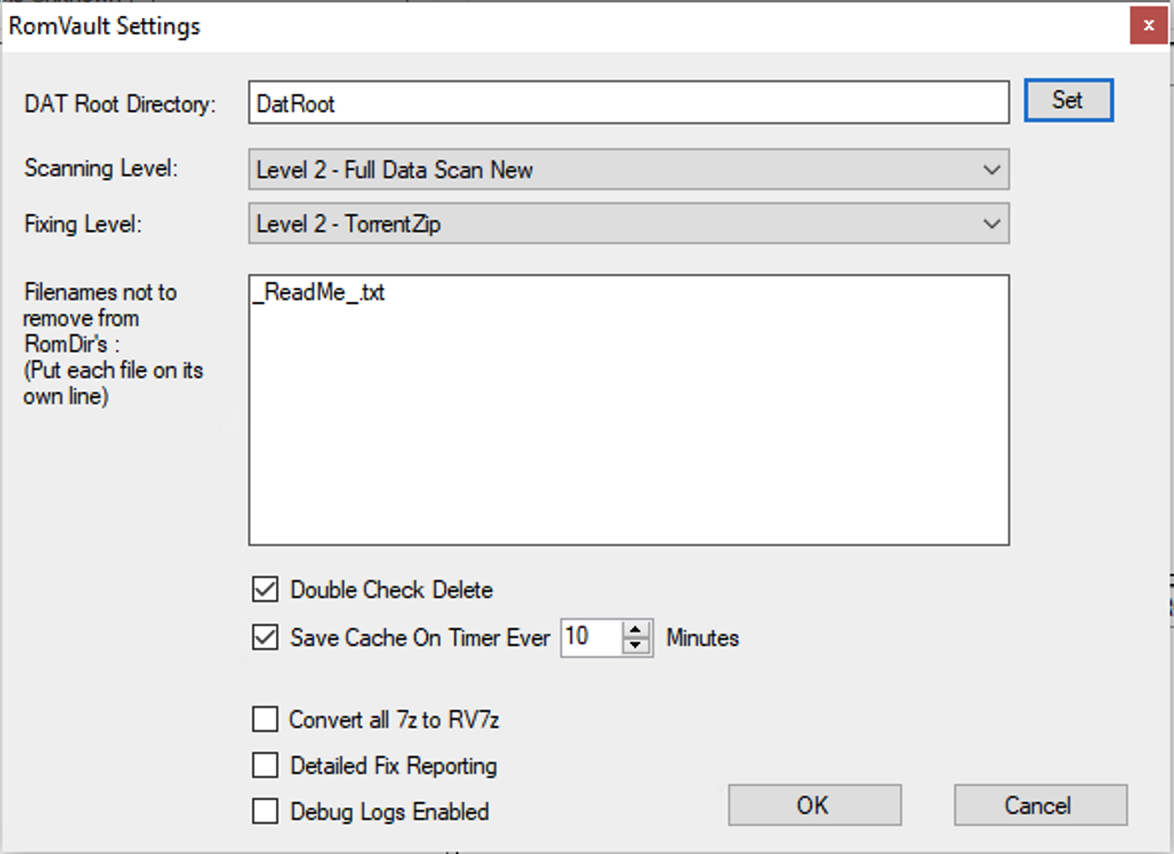Discard changes with the Cancel button
Image resolution: width=1174 pixels, height=854 pixels.
point(1040,805)
